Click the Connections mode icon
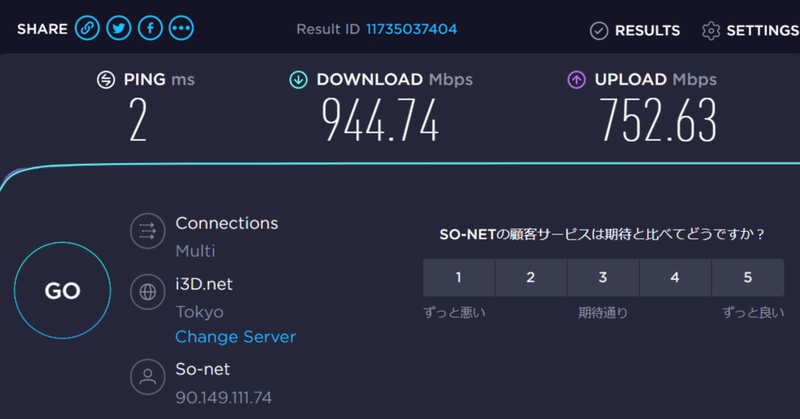Viewport: 800px width, 419px height. point(148,232)
